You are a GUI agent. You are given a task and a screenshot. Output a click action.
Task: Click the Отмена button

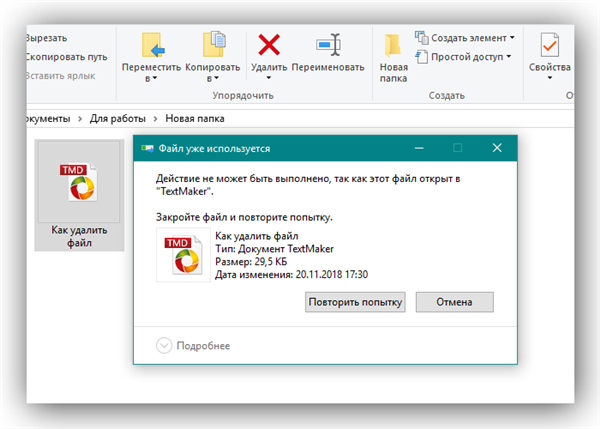tap(455, 302)
